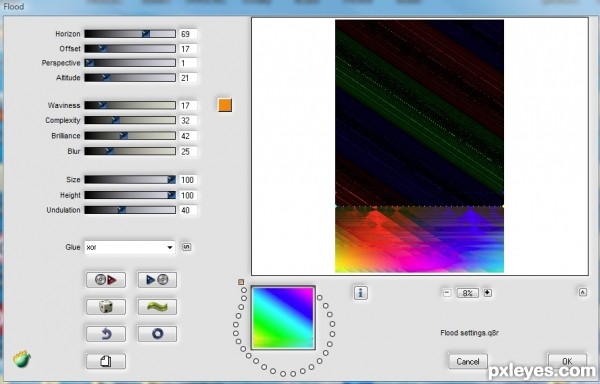Click the Complexity value field showing 32
The image size is (600, 384).
(188, 120)
